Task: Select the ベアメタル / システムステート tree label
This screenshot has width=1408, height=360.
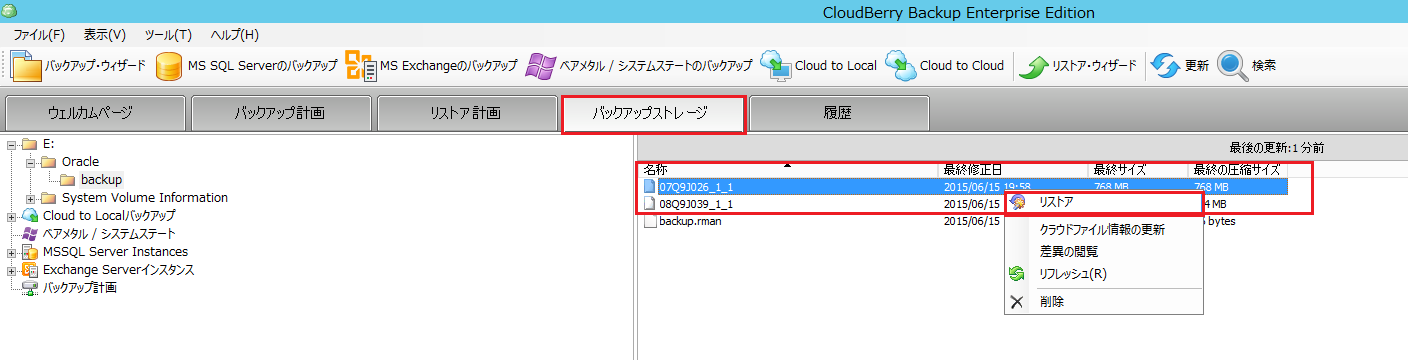Action: [108, 234]
